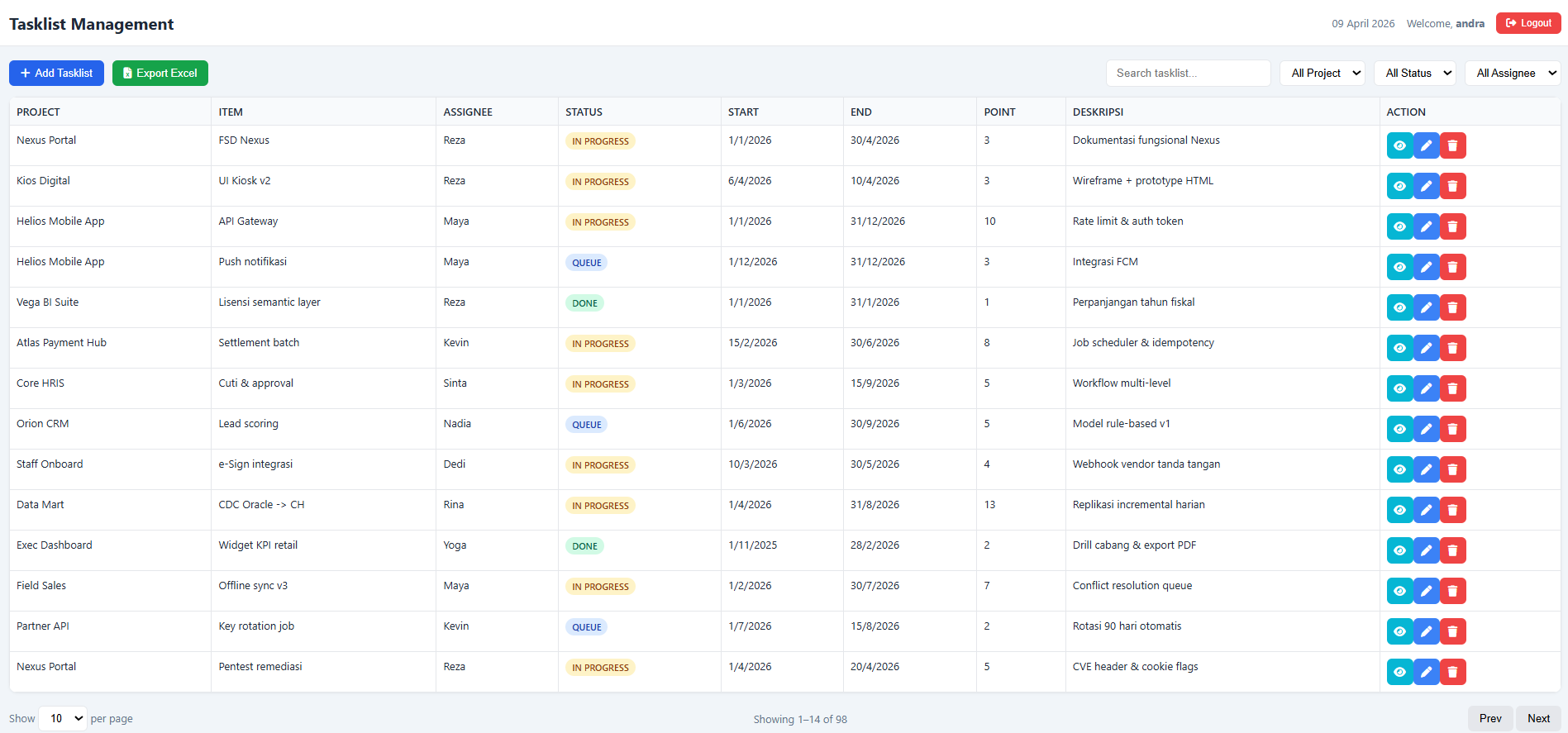
Task: Click the QUEUE badge for Partner API
Action: coord(587,627)
